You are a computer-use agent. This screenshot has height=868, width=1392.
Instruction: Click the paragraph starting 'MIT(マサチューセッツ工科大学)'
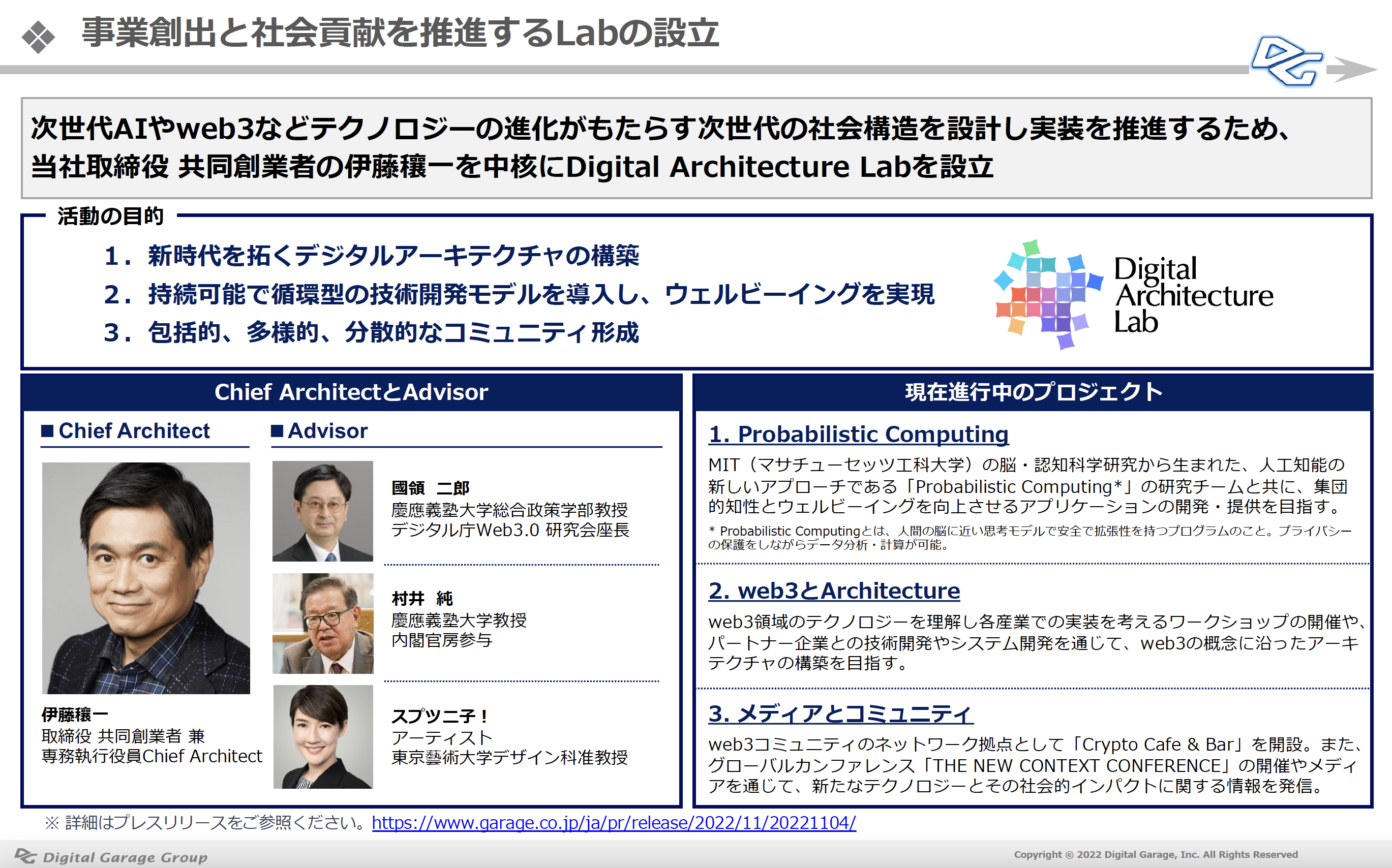[x=1028, y=486]
